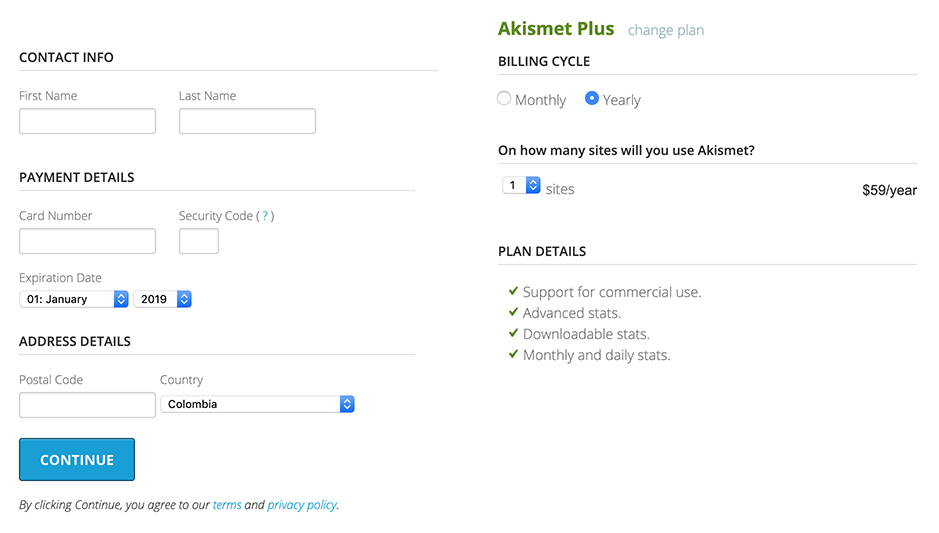Focus the Security Code field
The height and width of the screenshot is (533, 939).
point(199,241)
